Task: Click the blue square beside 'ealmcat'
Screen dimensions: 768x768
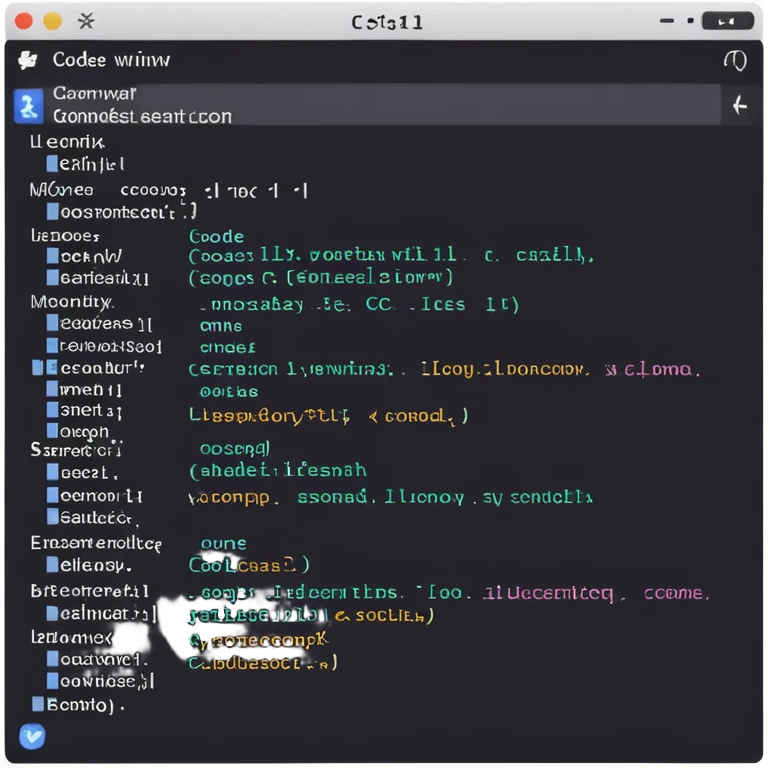Action: pos(52,613)
